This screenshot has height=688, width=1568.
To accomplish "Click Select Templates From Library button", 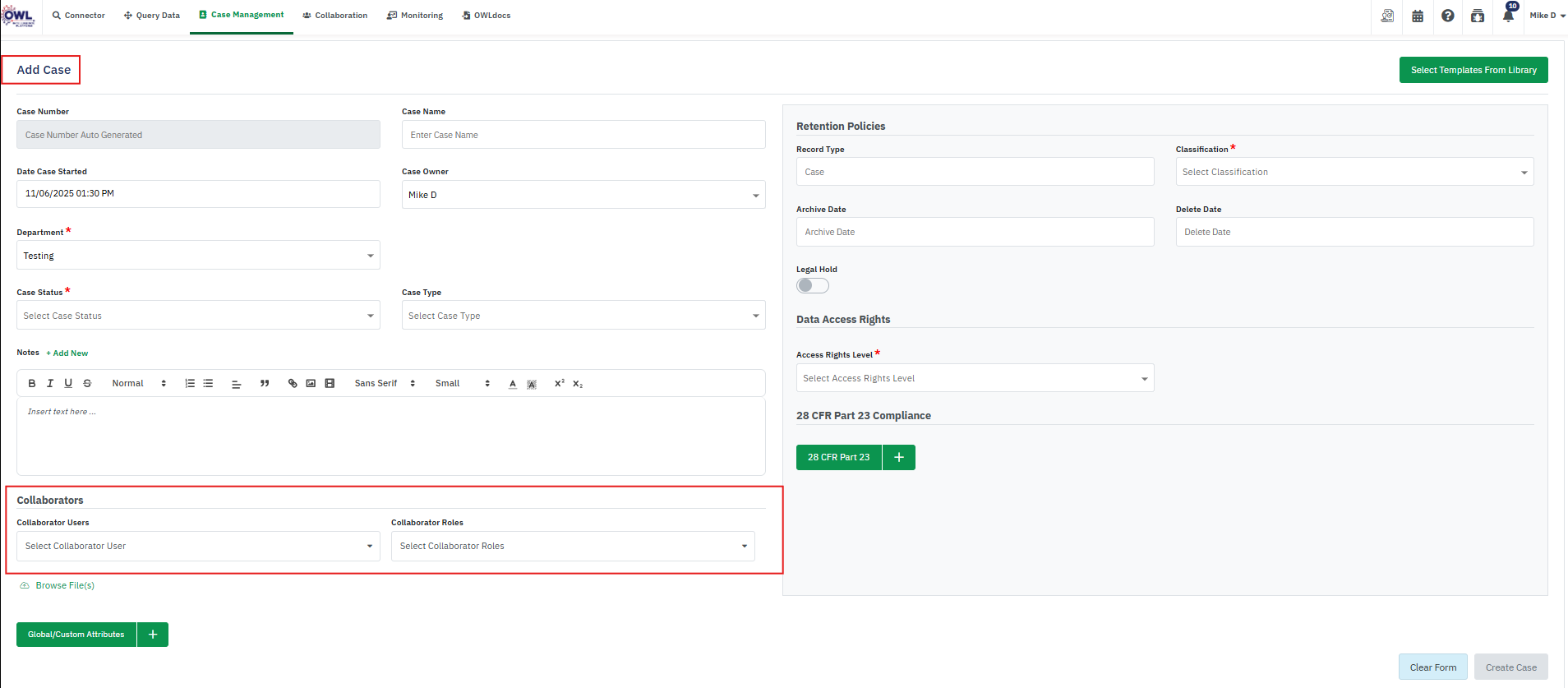I will point(1473,70).
